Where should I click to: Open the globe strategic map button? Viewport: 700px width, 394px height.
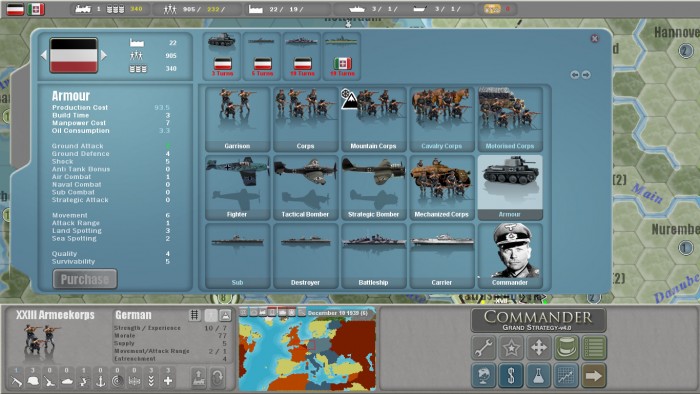point(484,375)
